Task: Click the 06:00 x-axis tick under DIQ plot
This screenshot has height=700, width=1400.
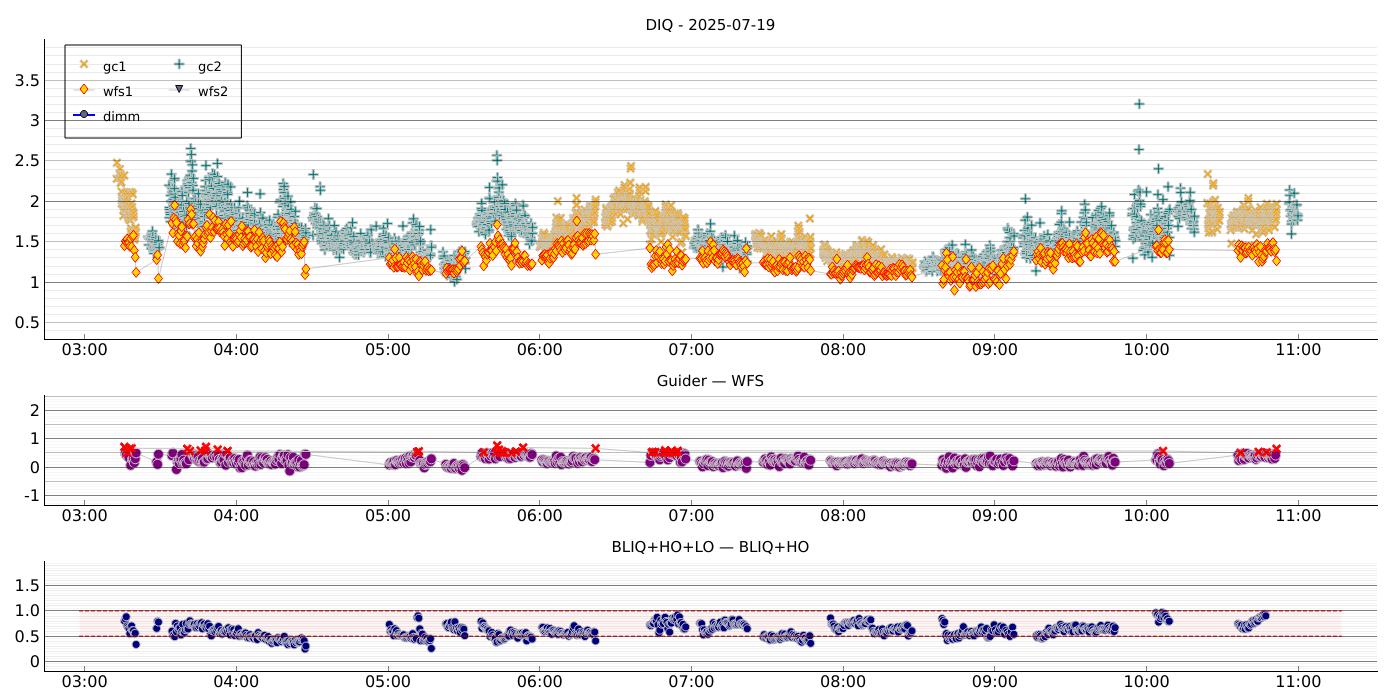Action: 539,350
